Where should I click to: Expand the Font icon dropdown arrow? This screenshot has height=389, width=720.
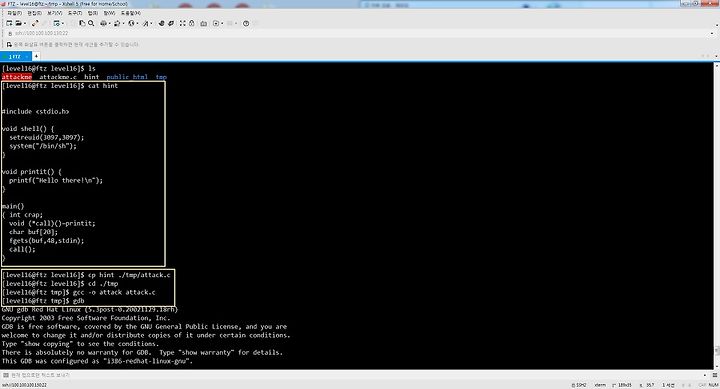(x=152, y=23)
